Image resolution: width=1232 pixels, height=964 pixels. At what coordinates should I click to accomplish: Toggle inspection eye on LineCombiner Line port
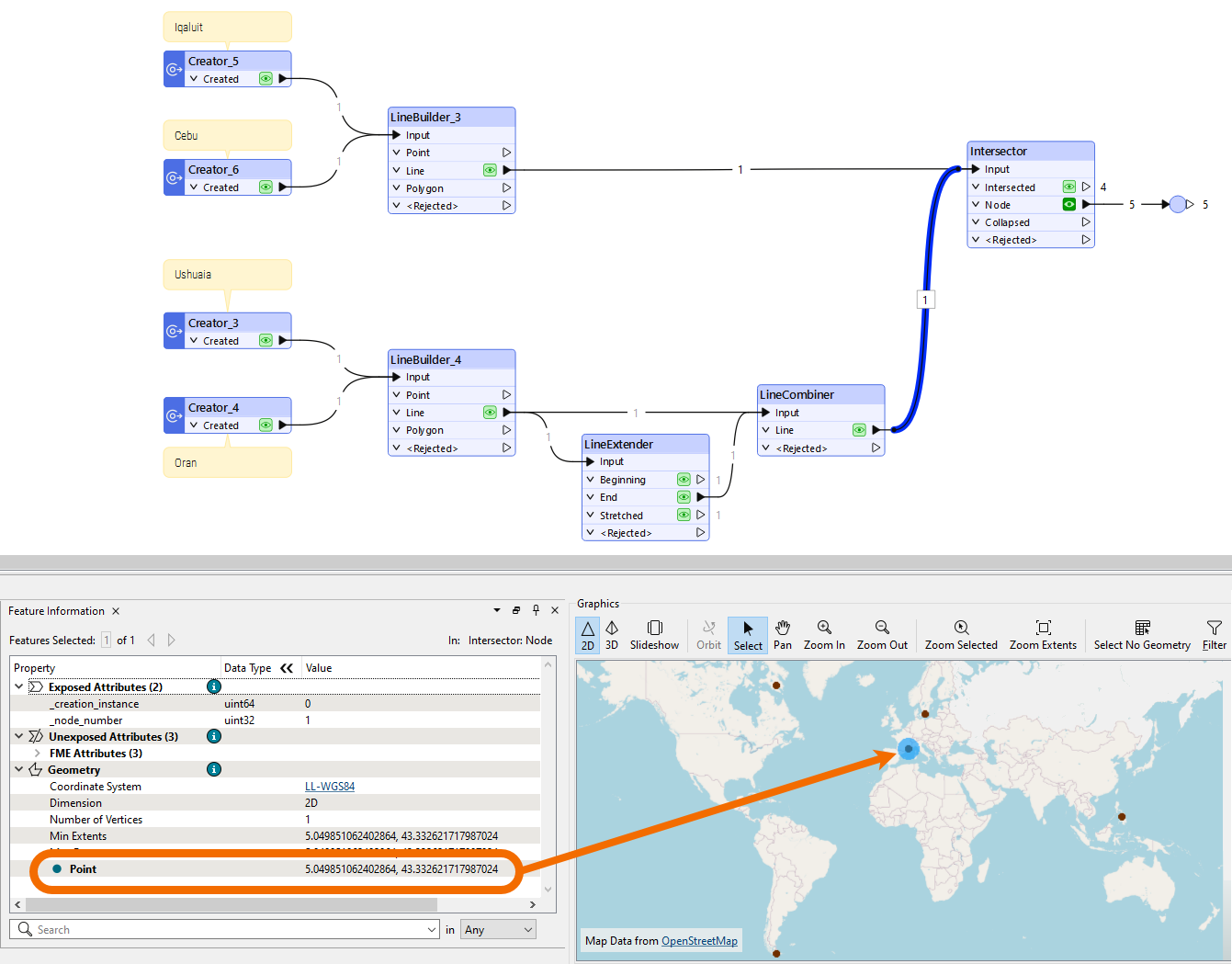pos(859,430)
